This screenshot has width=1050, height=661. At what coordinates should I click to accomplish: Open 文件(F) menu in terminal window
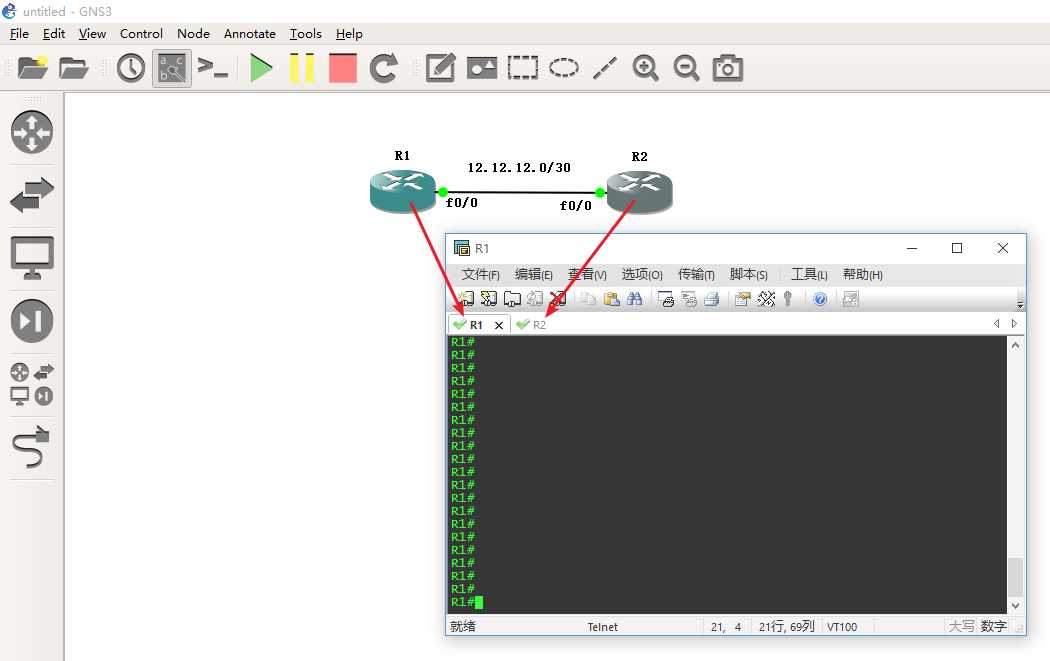480,275
